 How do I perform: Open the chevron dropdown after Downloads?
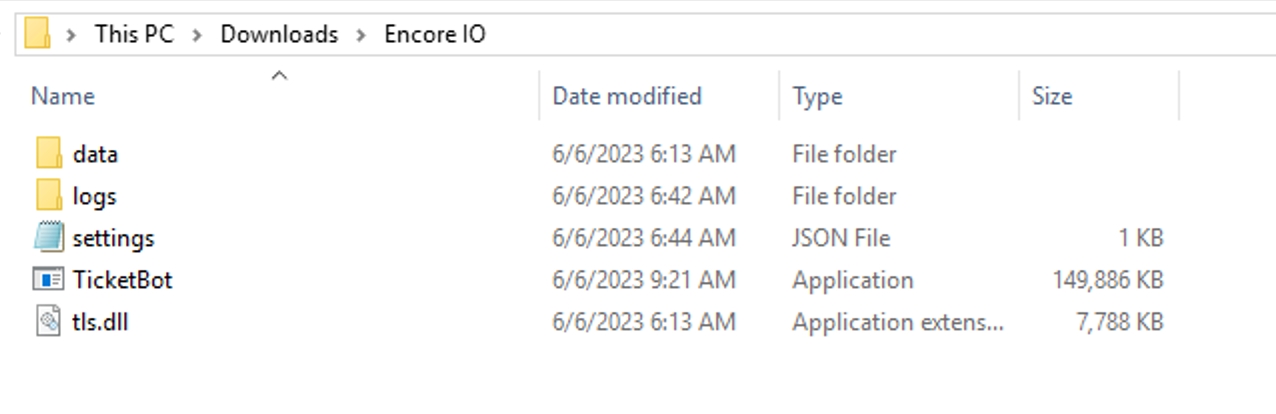pyautogui.click(x=361, y=35)
